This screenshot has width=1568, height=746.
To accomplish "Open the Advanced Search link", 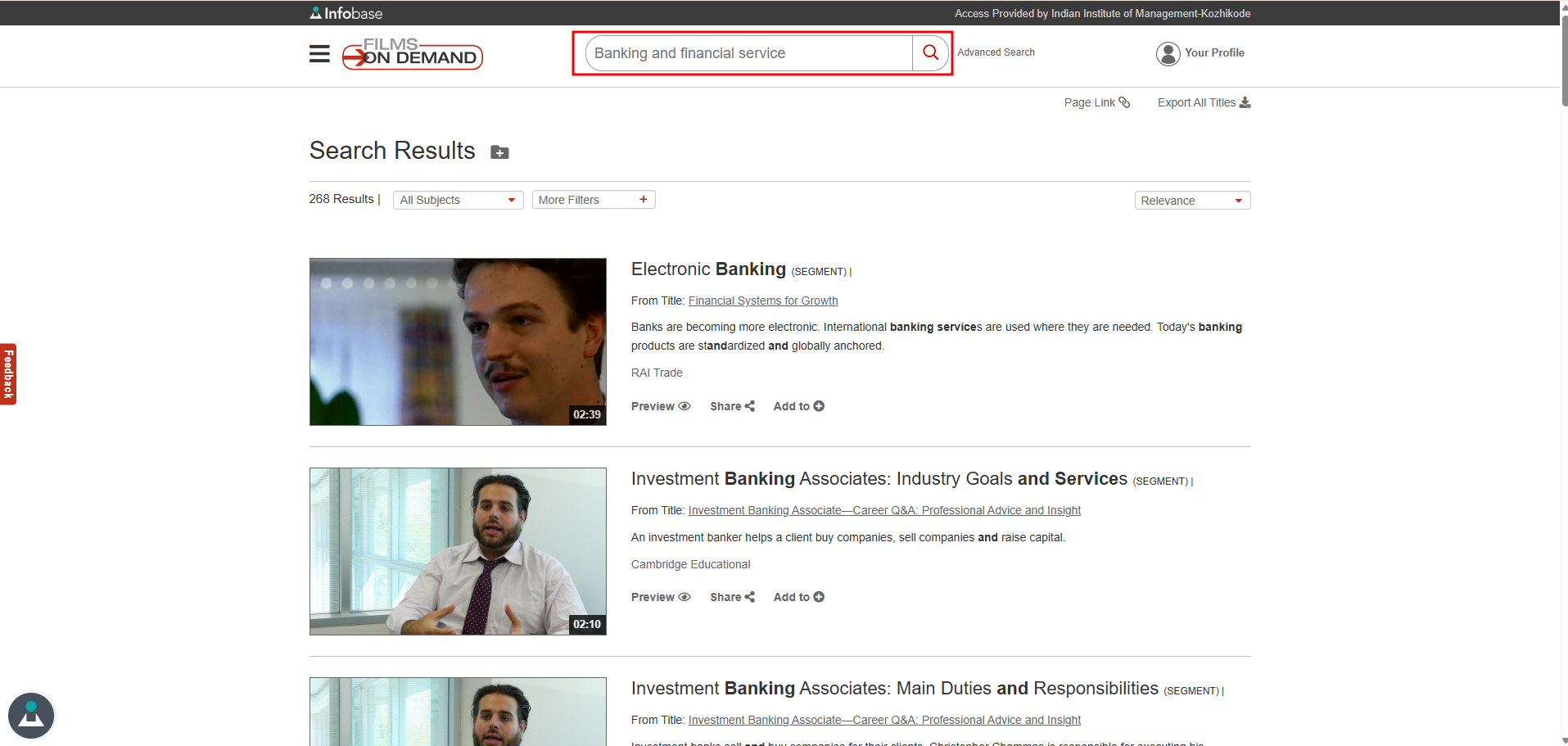I will tap(996, 52).
